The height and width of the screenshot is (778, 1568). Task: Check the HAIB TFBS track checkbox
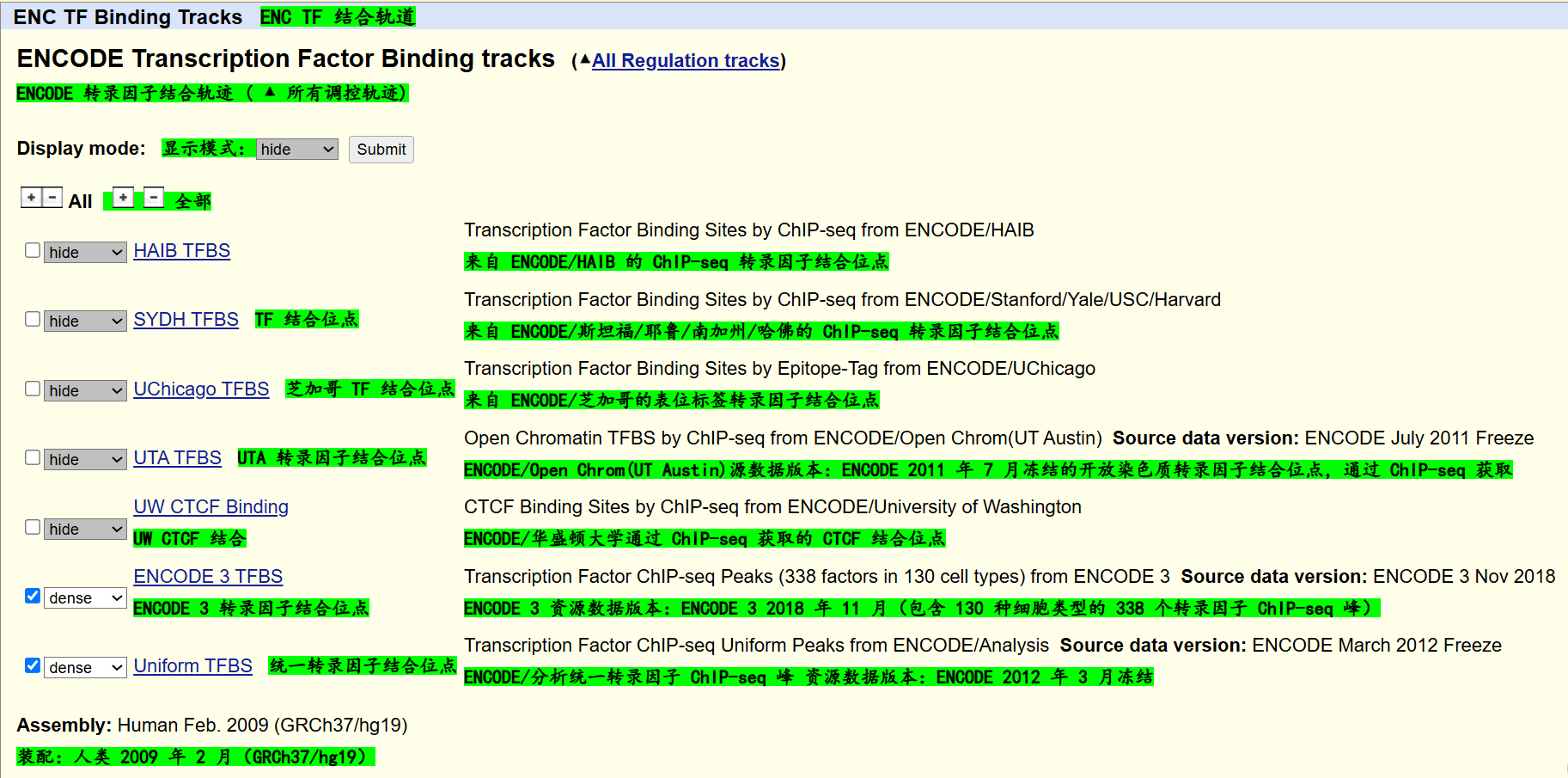pyautogui.click(x=32, y=250)
